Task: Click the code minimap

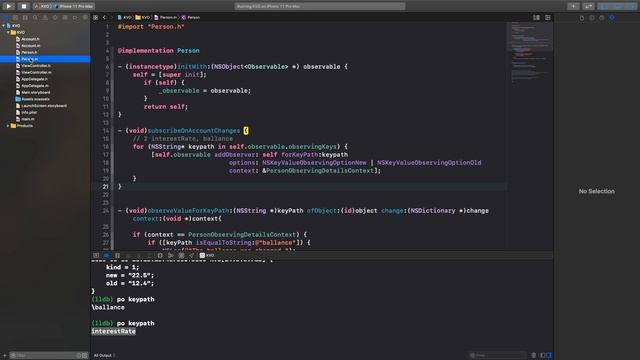Action: 529,53
